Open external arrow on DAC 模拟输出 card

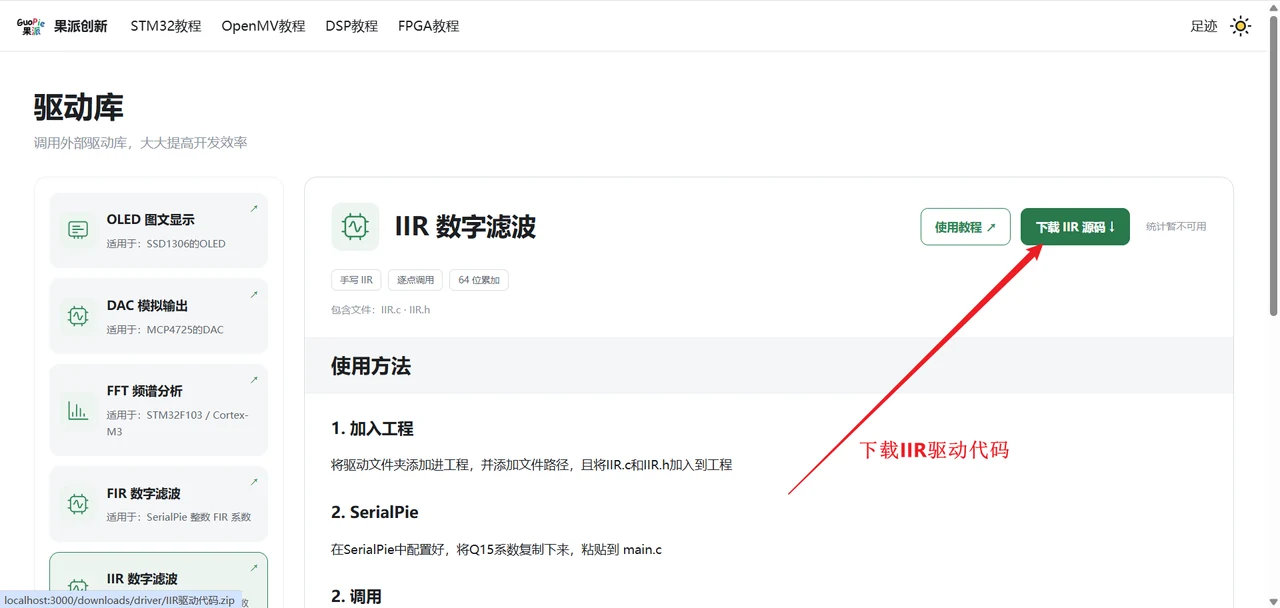(x=254, y=295)
